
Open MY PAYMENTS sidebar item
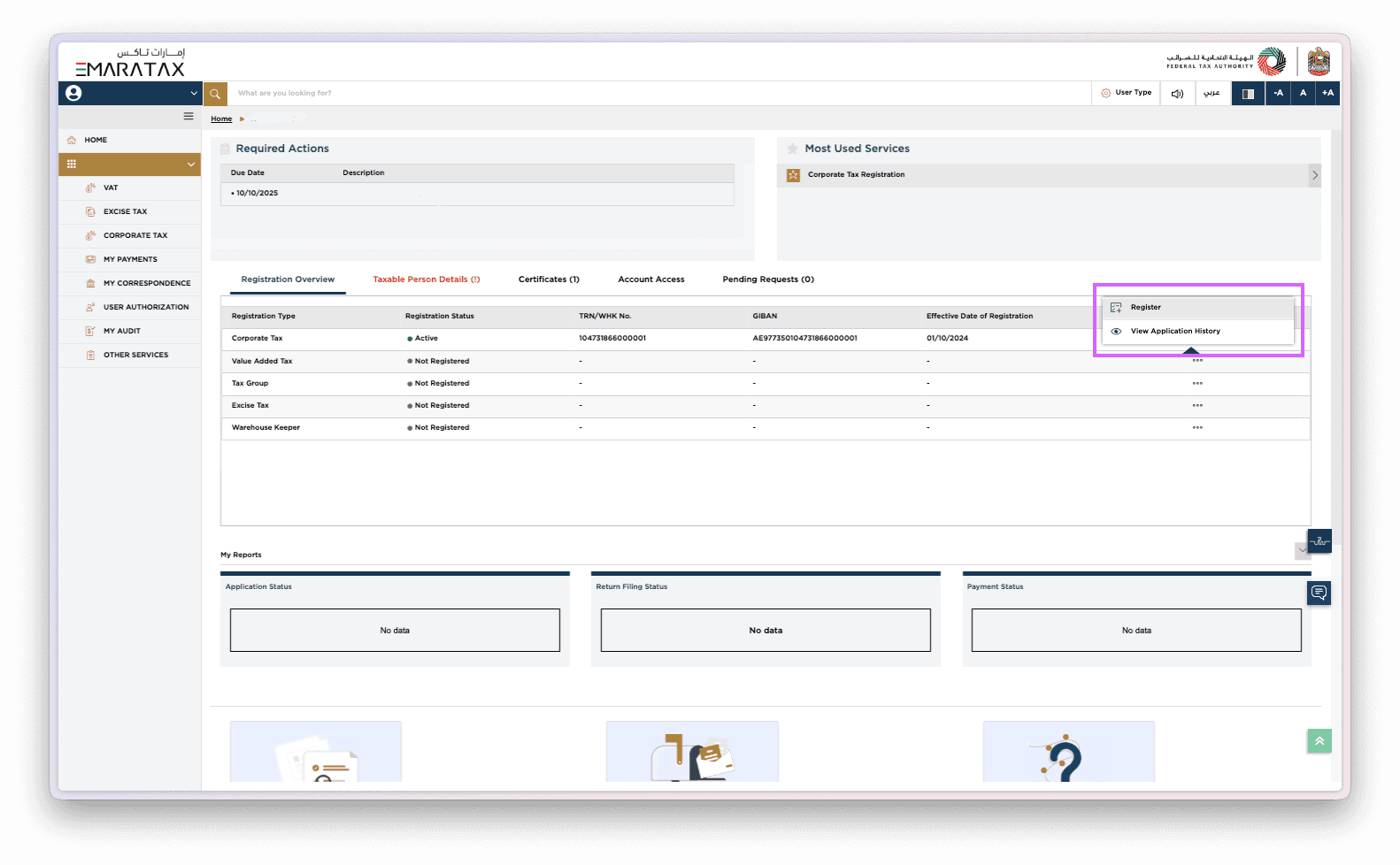coord(130,259)
